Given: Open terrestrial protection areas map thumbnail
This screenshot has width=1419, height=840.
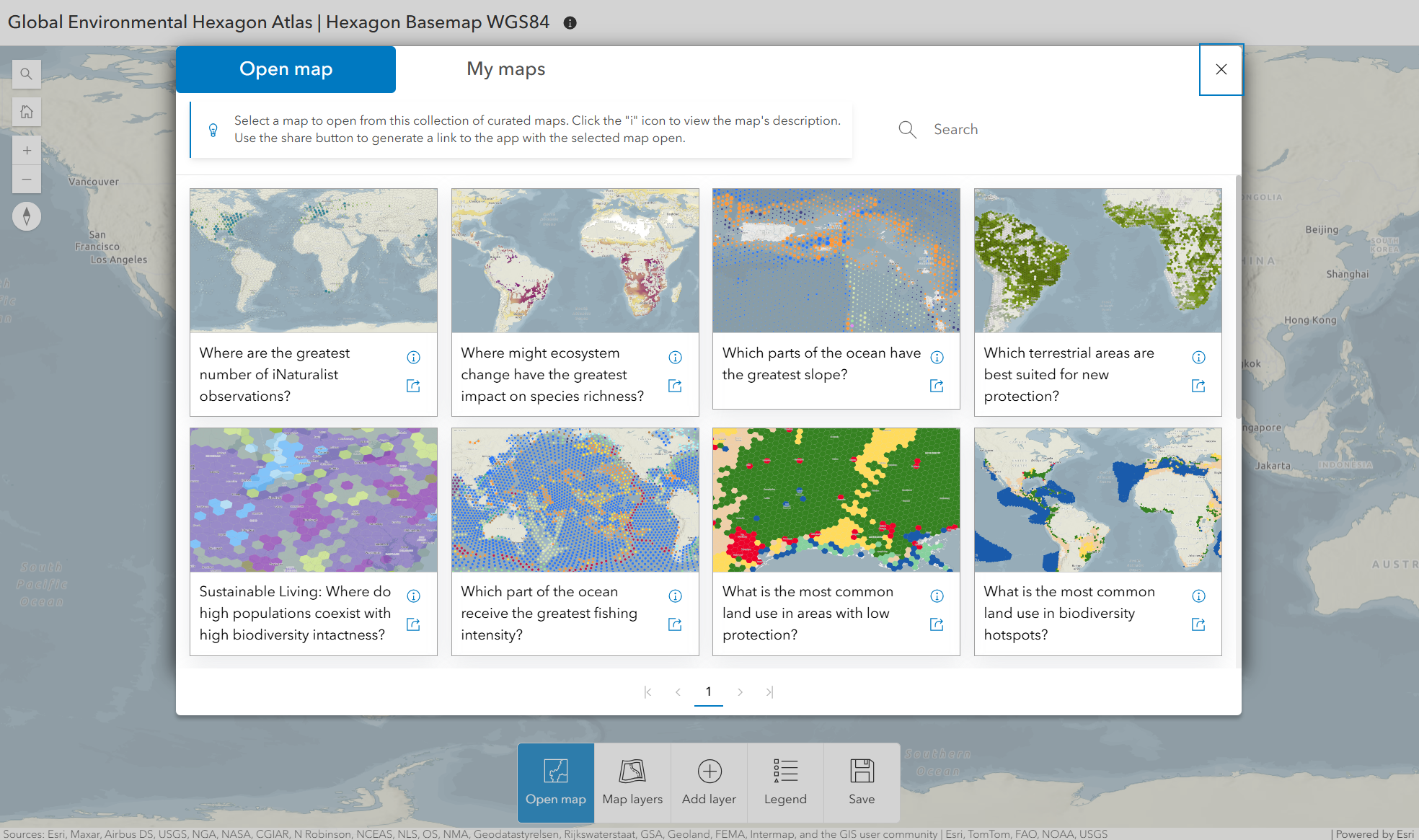Looking at the screenshot, I should (1097, 260).
